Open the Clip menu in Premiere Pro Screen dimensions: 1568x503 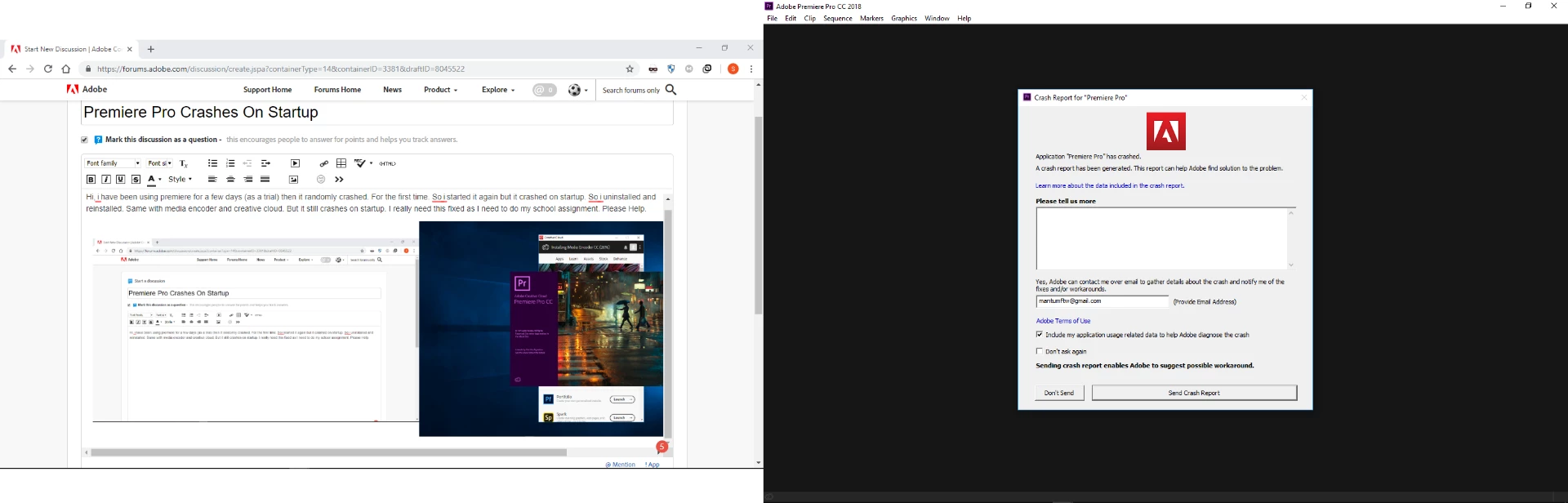click(809, 19)
